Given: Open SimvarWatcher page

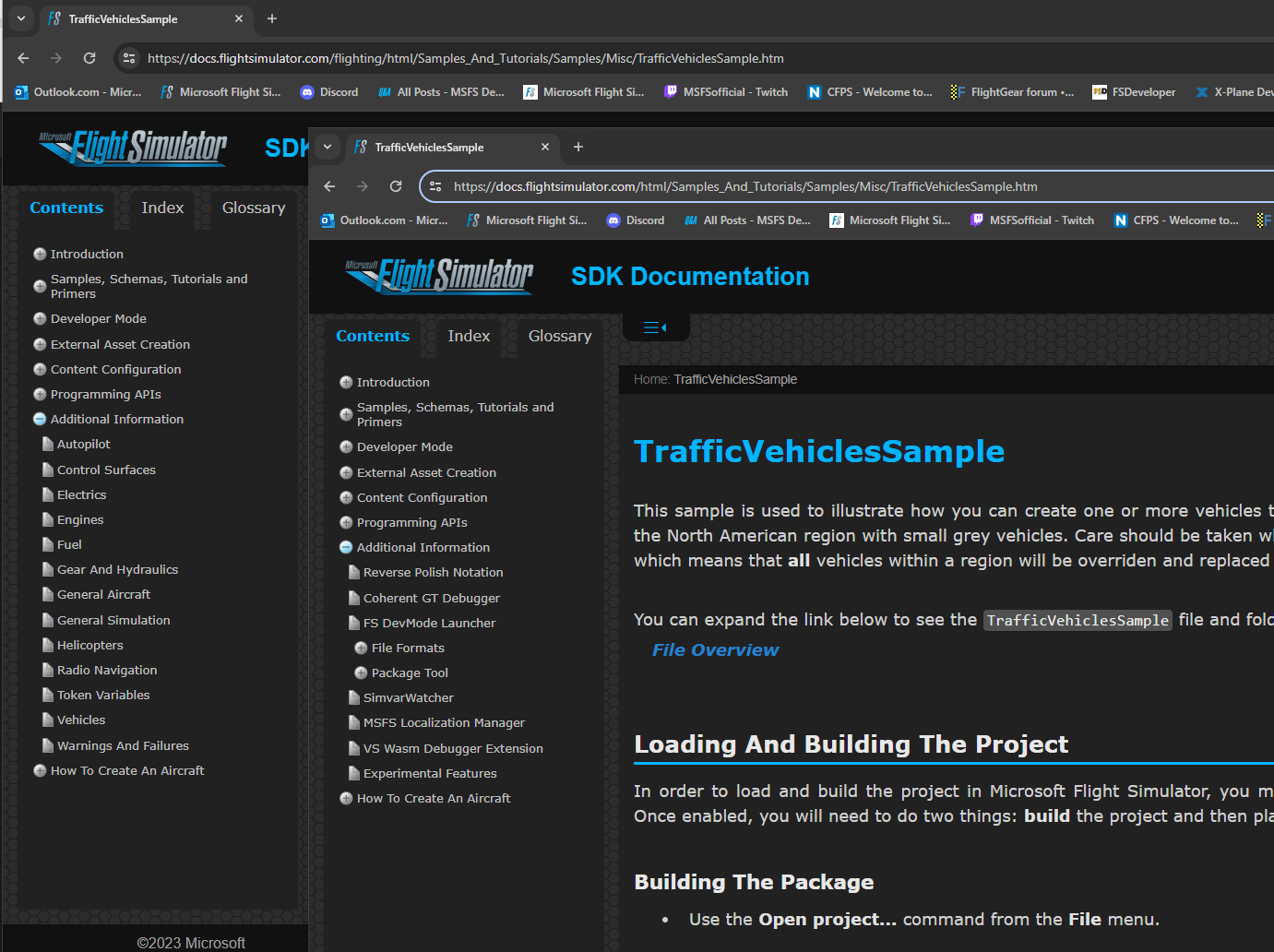Looking at the screenshot, I should click(408, 697).
